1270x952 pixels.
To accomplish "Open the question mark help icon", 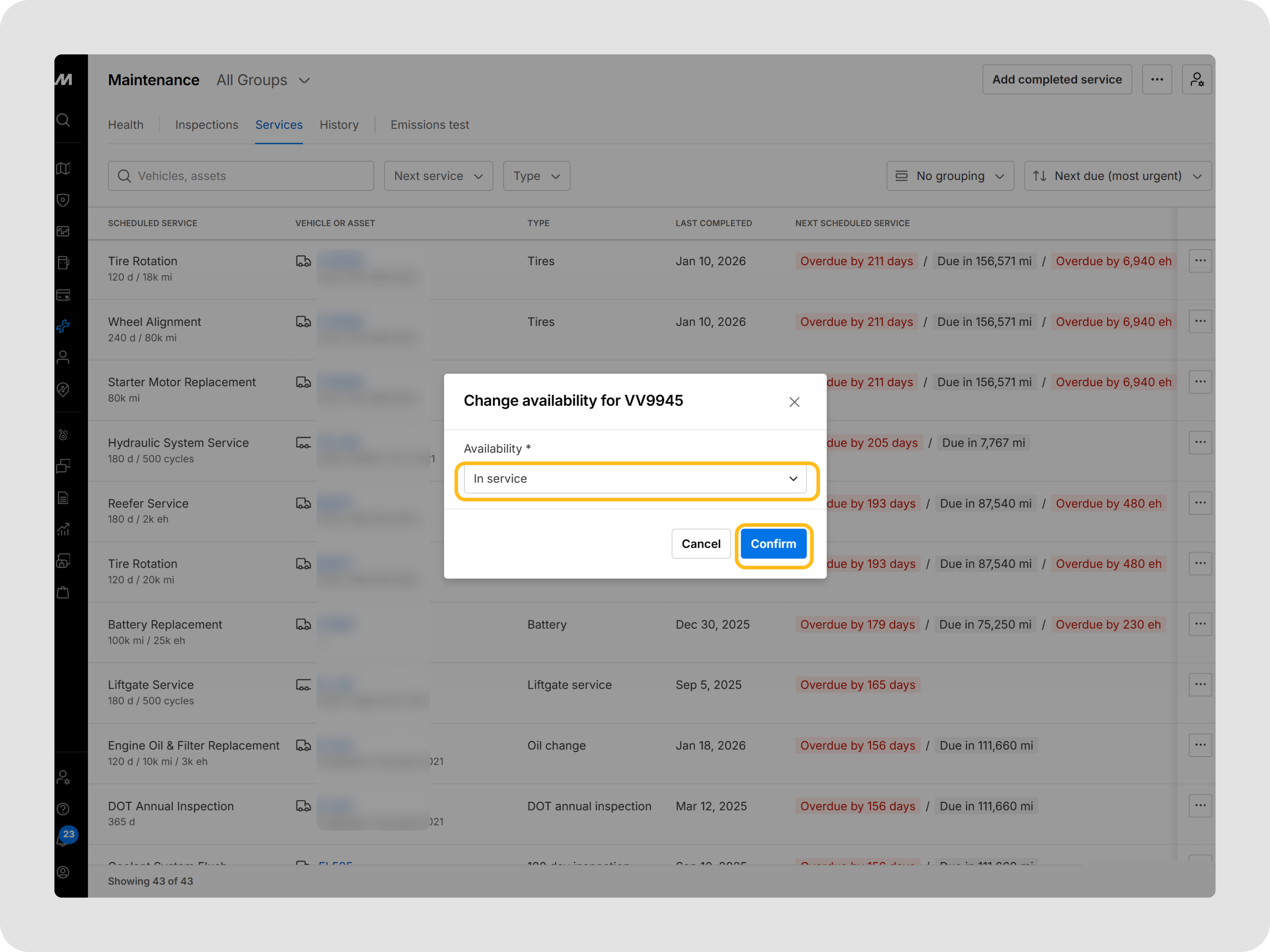I will [x=64, y=809].
